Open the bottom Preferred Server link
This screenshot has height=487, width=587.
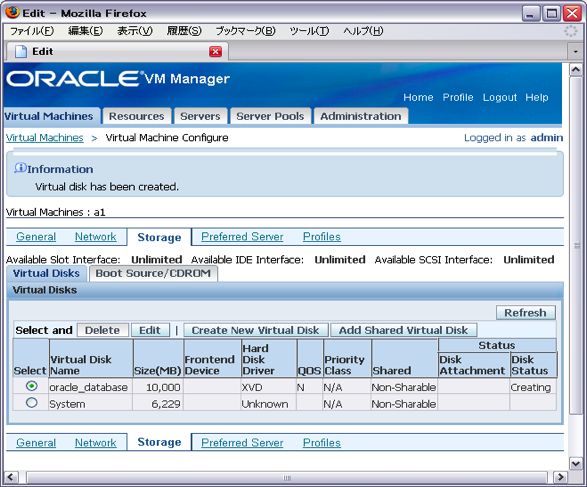tap(242, 442)
